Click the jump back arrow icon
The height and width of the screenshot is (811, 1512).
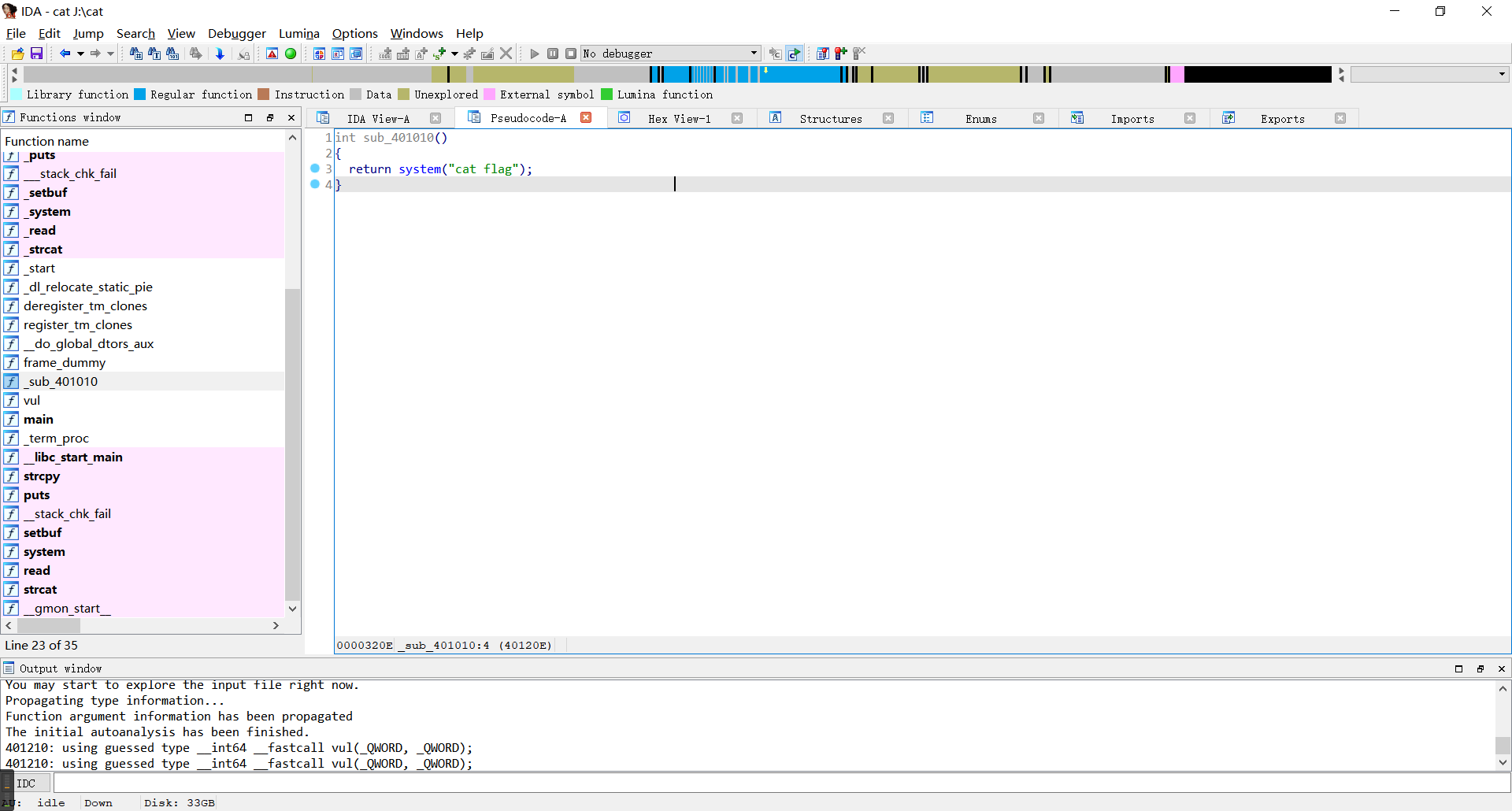[x=65, y=54]
